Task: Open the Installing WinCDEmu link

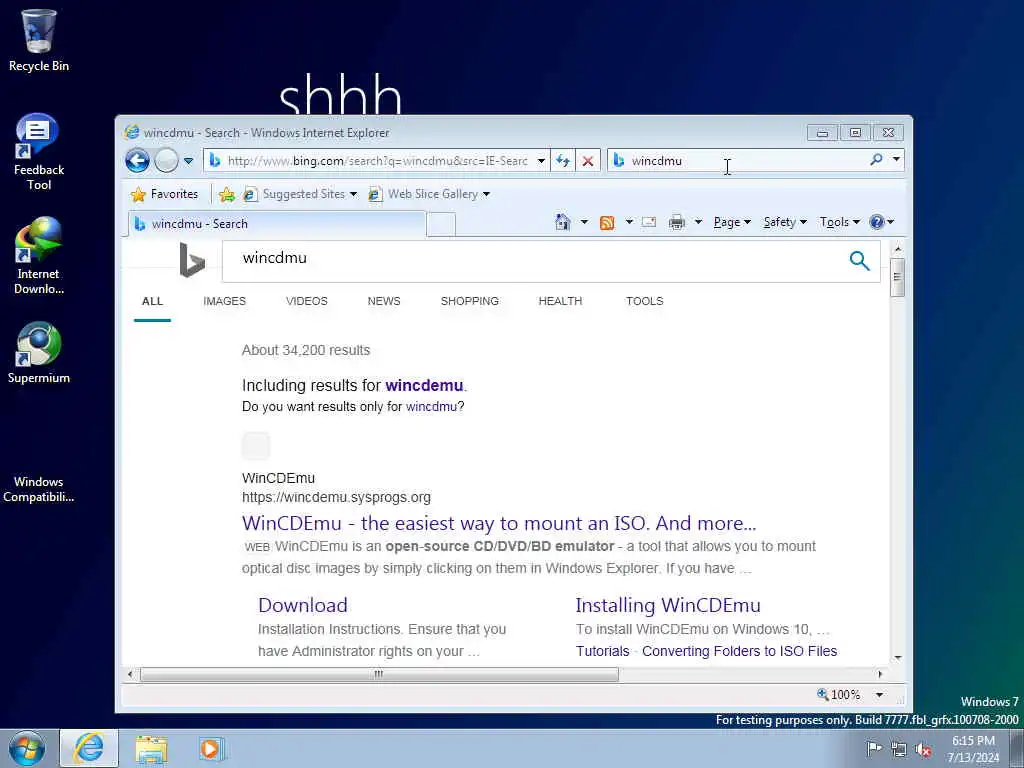Action: pyautogui.click(x=667, y=605)
